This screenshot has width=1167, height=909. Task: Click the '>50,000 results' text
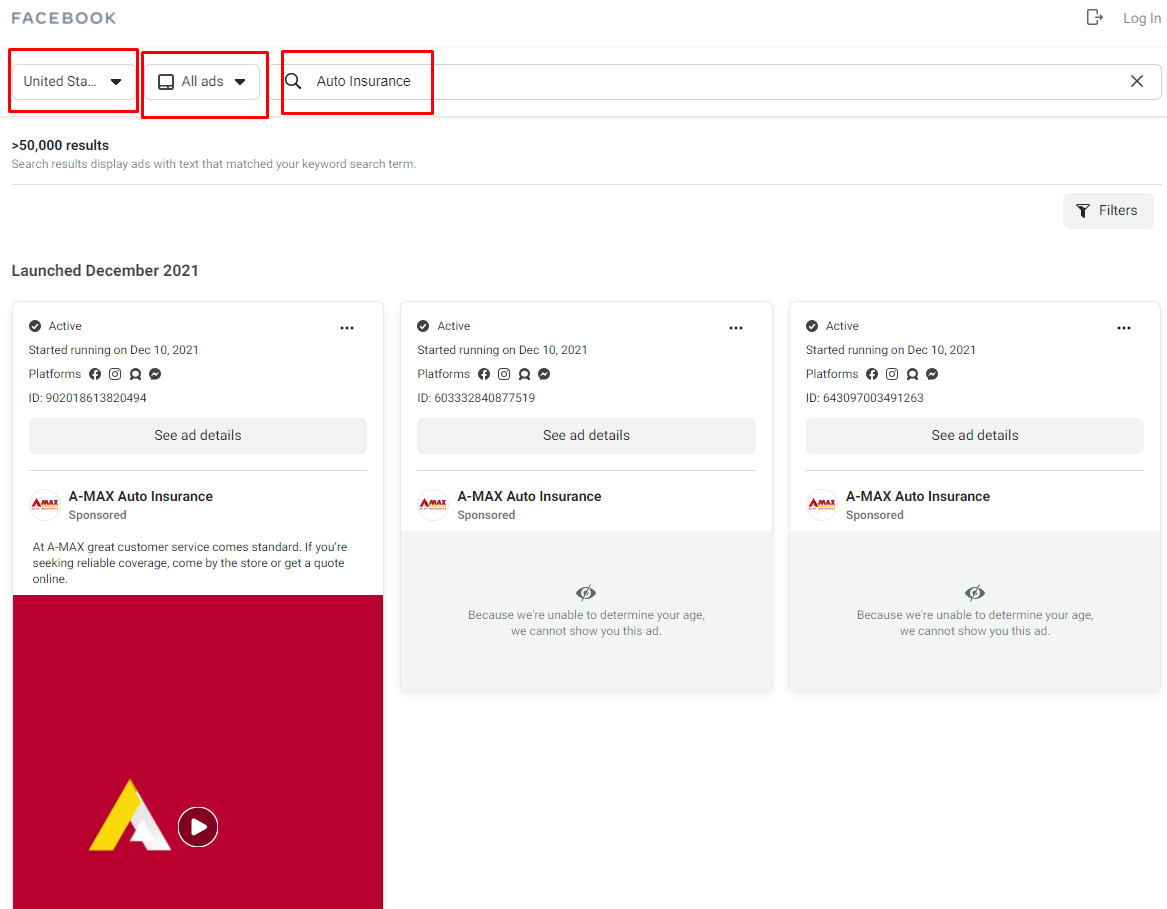click(x=60, y=145)
